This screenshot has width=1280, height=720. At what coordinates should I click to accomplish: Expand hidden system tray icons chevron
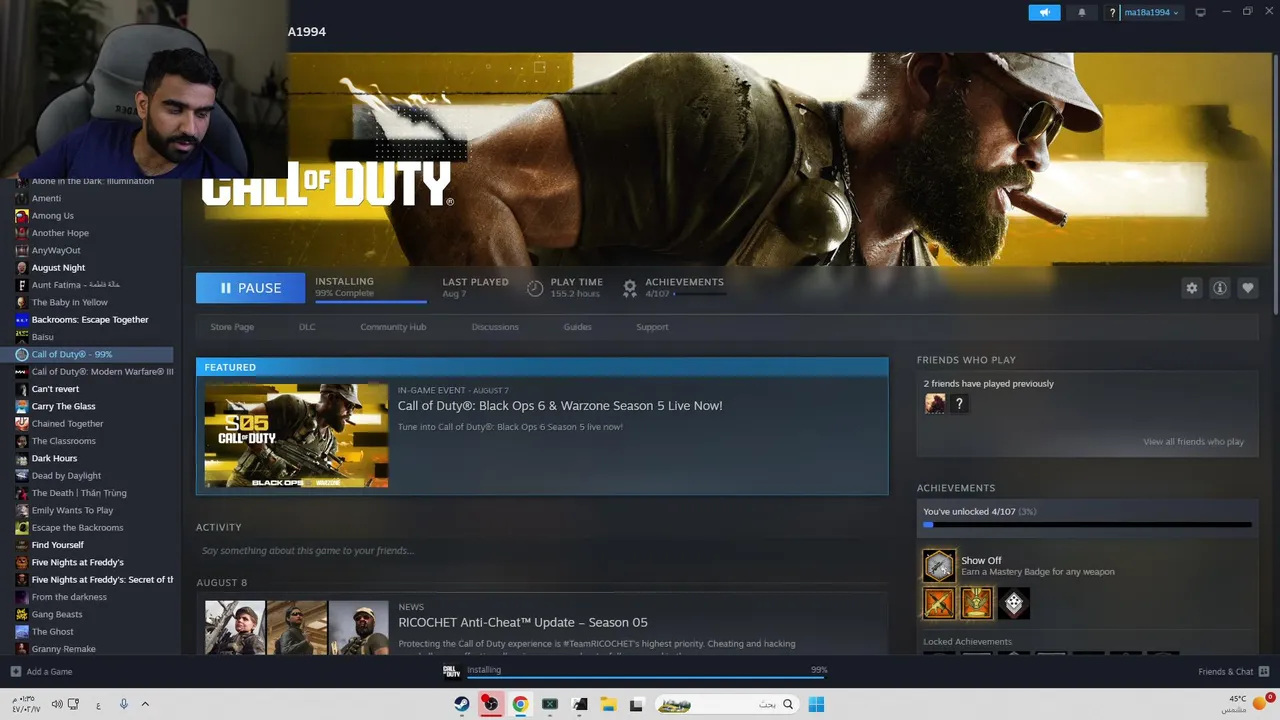tap(145, 704)
